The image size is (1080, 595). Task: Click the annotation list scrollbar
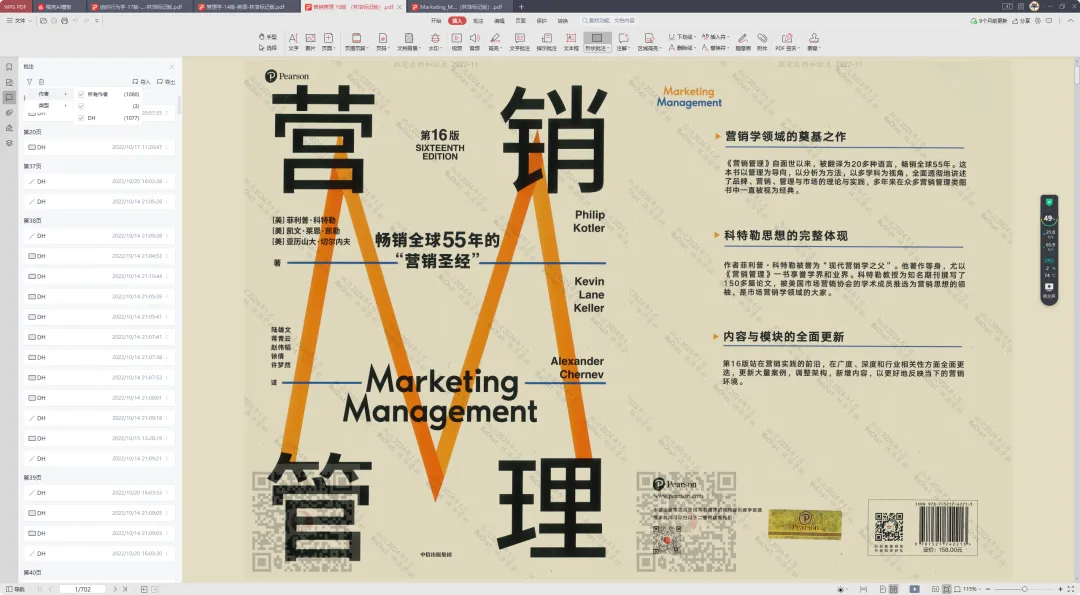coord(179,105)
